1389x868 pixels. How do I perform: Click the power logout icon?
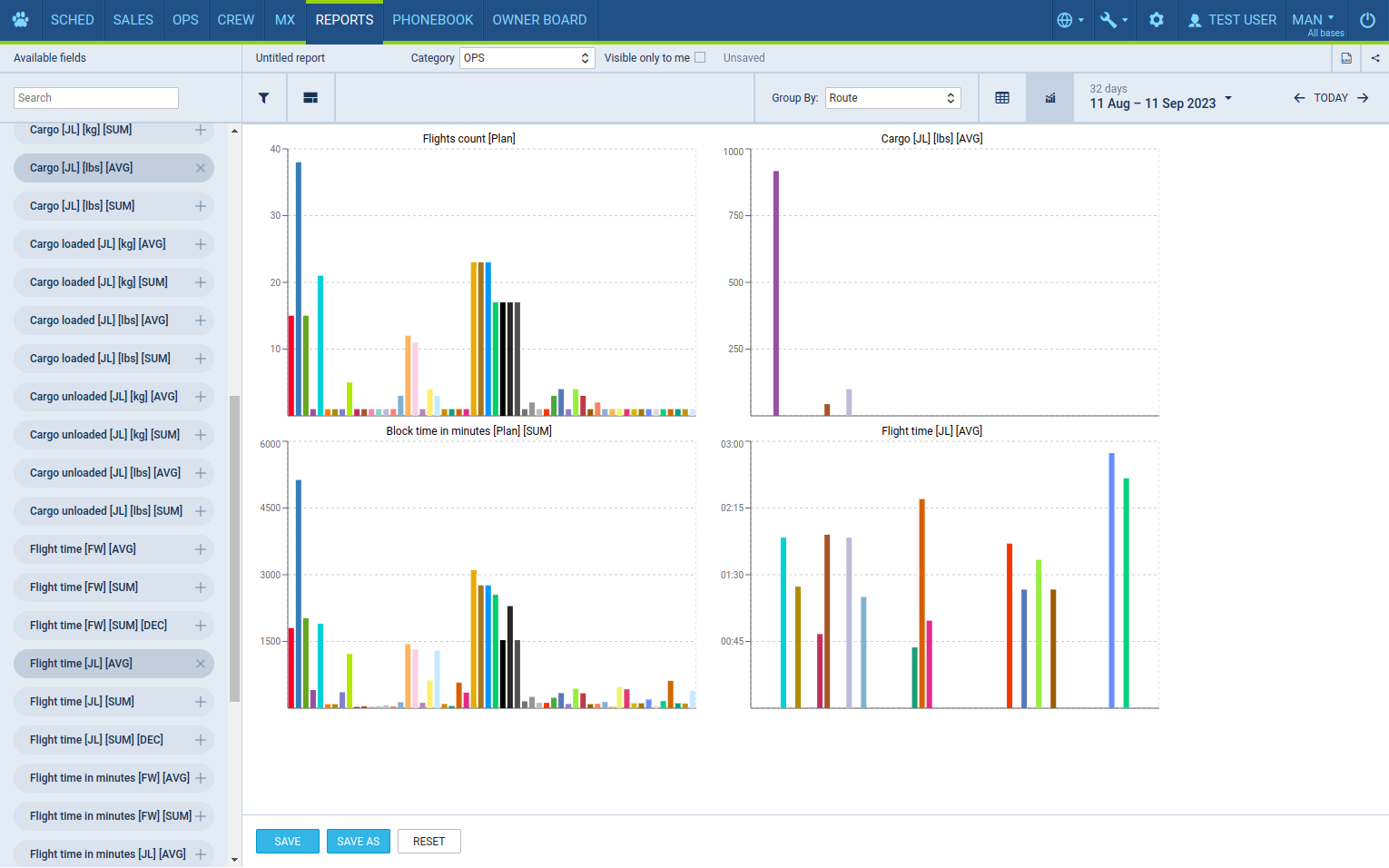coord(1367,20)
